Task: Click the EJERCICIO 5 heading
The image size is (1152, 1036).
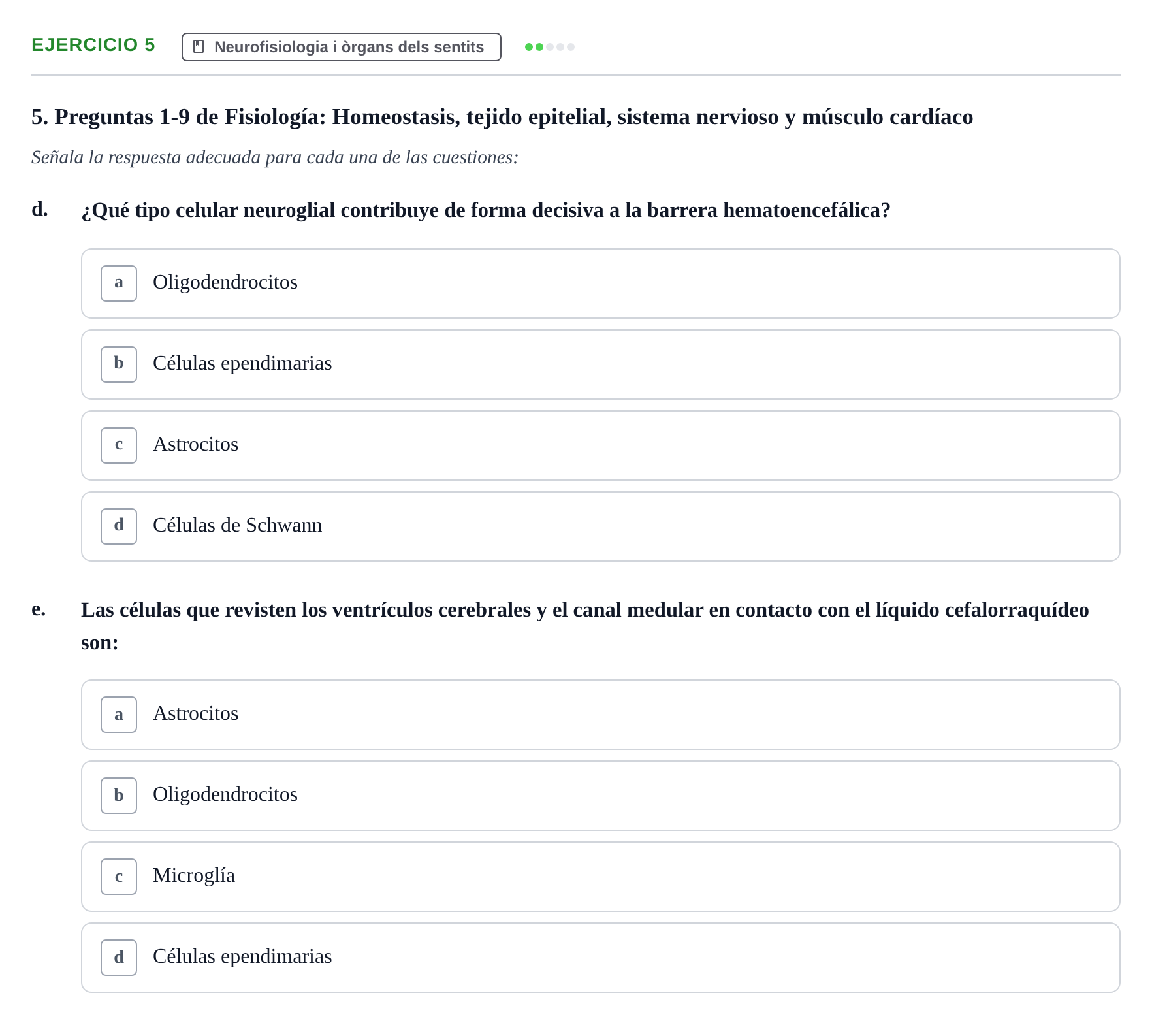Action: click(x=93, y=45)
